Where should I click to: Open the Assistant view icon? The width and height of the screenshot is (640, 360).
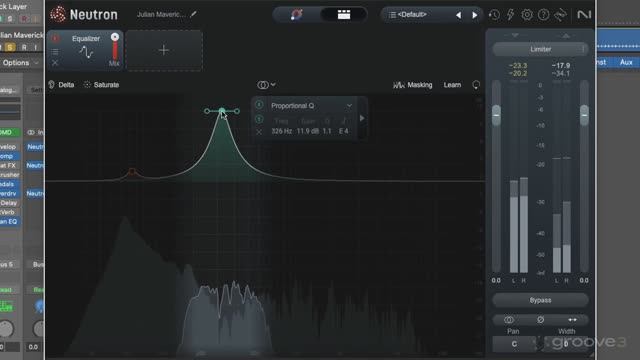tap(297, 15)
